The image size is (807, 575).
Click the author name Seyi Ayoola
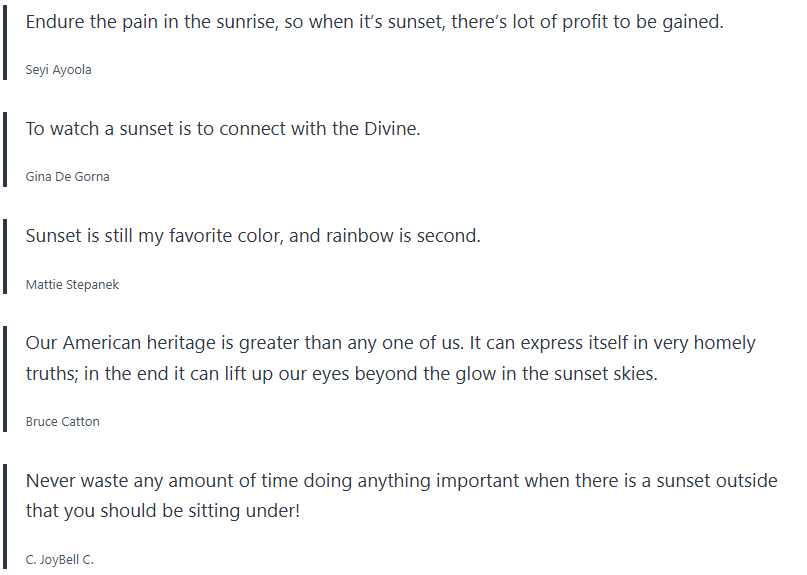point(59,70)
